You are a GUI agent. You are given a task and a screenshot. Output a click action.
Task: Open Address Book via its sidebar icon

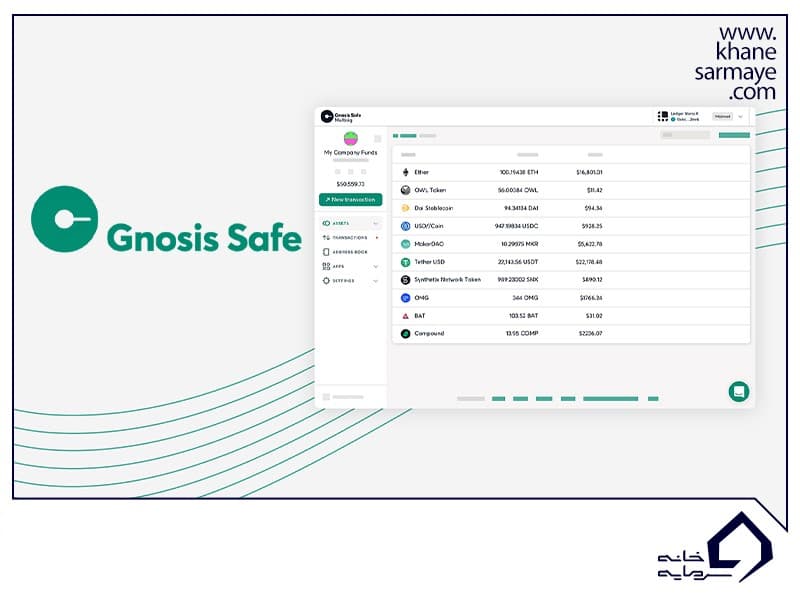pyautogui.click(x=326, y=252)
